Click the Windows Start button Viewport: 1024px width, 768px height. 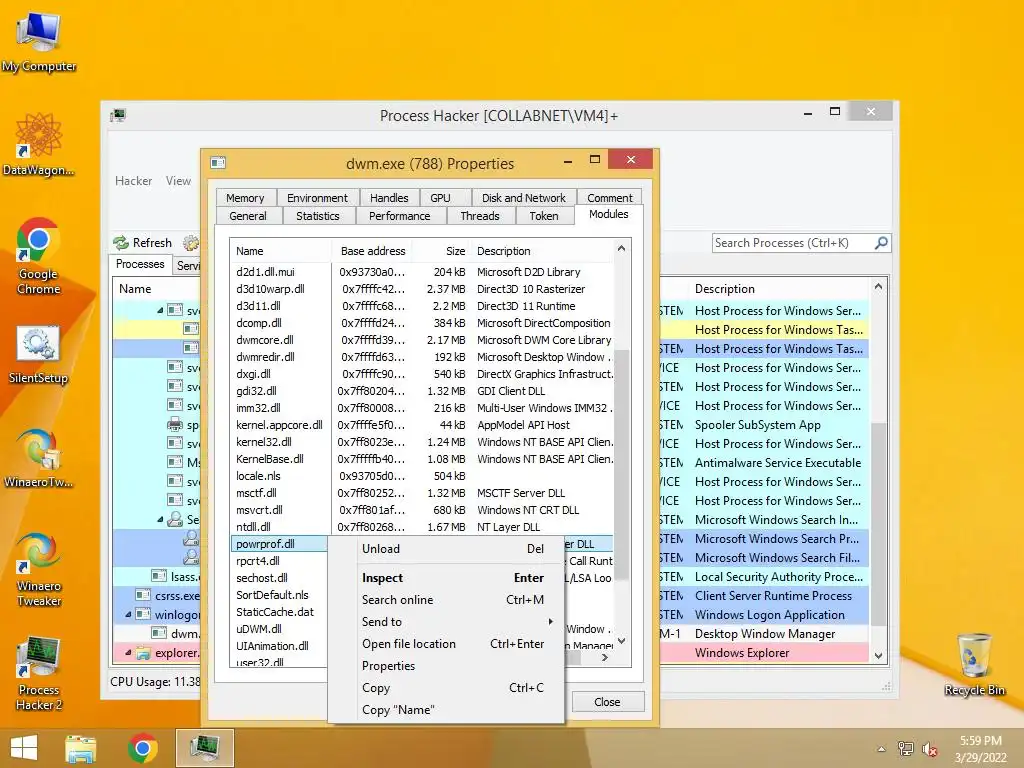(24, 748)
